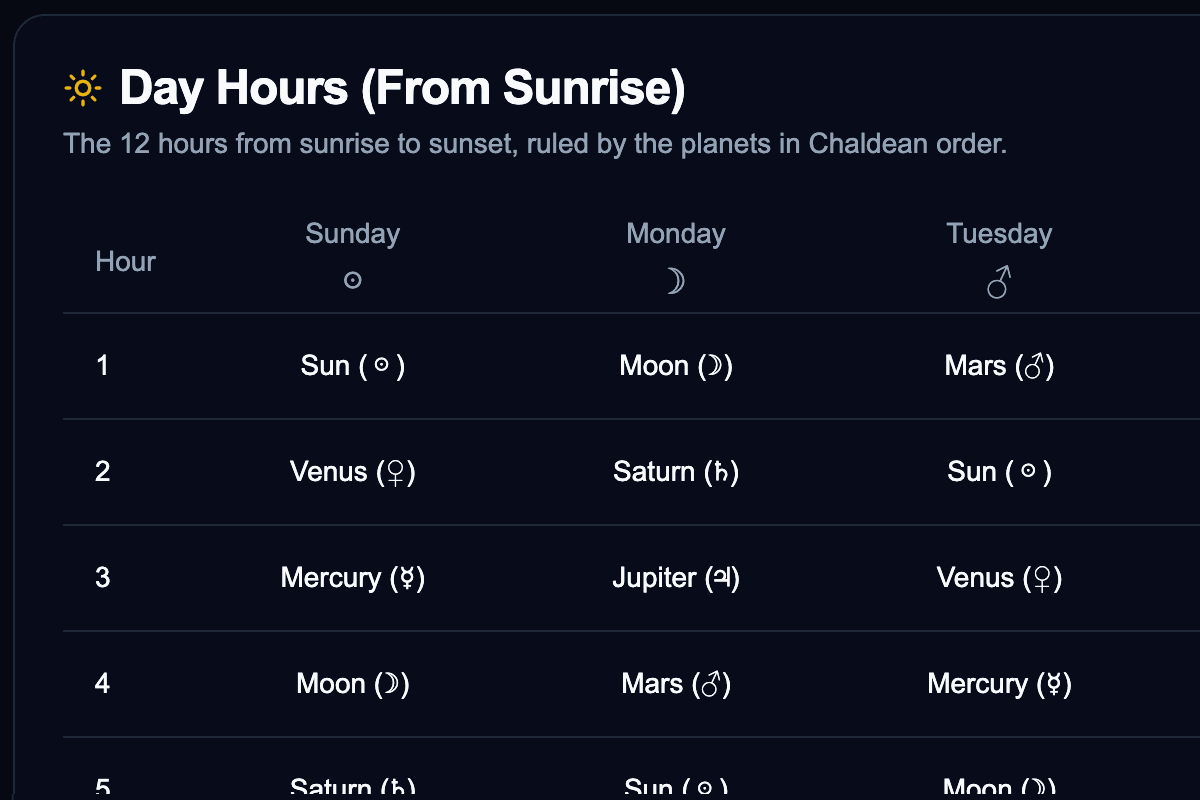Click Sunday hour 1 Sun cell

[x=352, y=366]
